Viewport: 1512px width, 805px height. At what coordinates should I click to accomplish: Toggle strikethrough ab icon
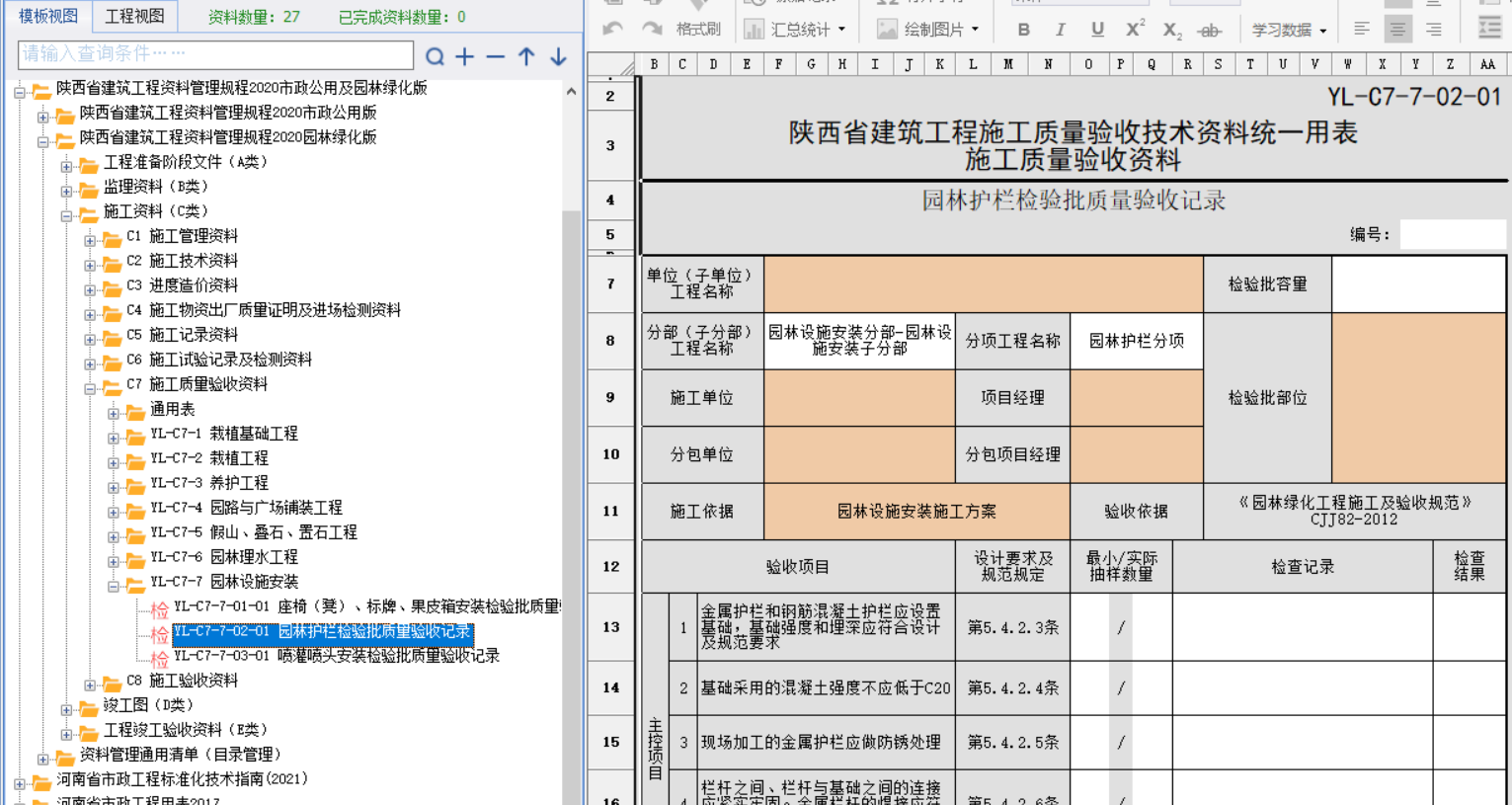1210,31
